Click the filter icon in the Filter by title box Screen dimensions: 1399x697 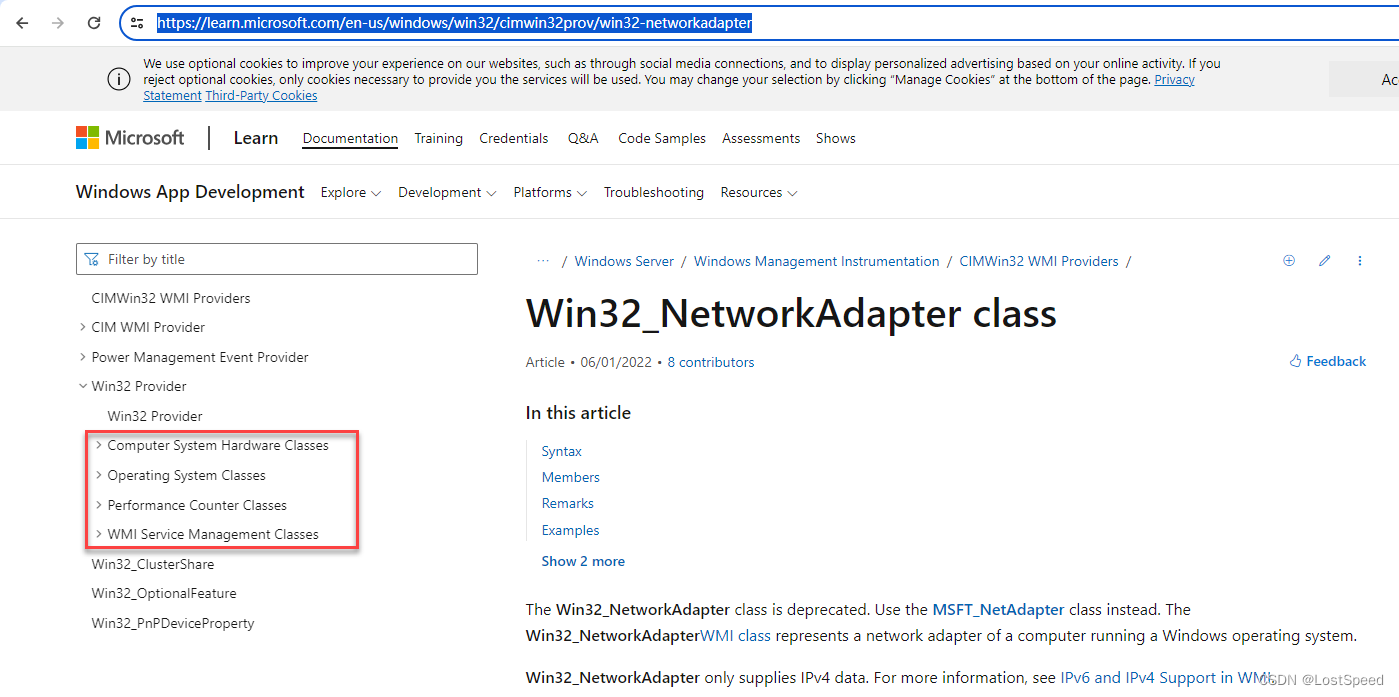[92, 259]
